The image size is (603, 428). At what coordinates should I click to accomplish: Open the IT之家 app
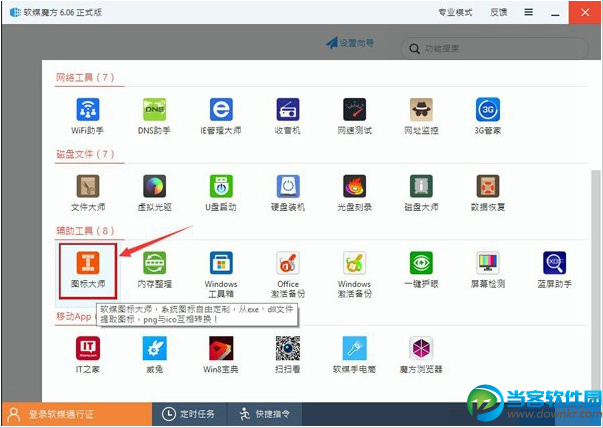point(88,355)
